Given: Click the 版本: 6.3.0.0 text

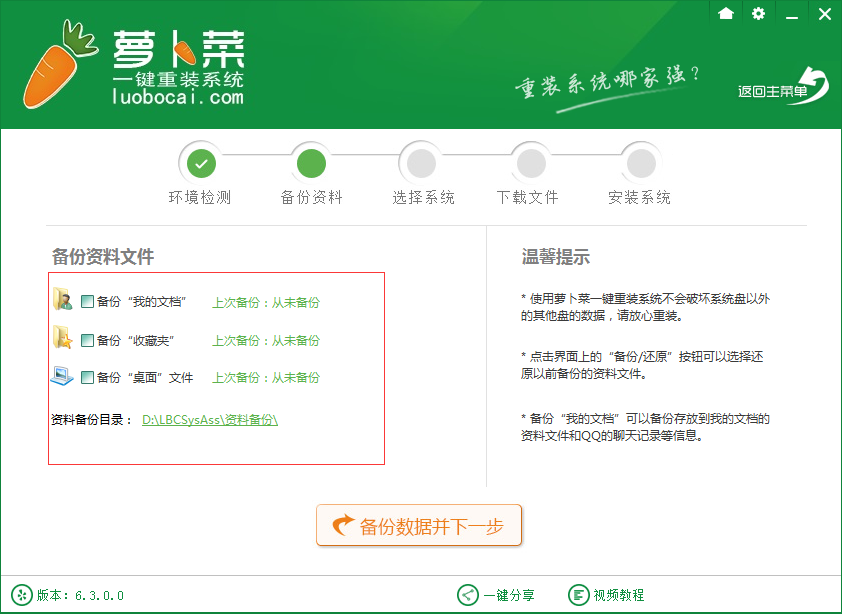Looking at the screenshot, I should [x=80, y=595].
